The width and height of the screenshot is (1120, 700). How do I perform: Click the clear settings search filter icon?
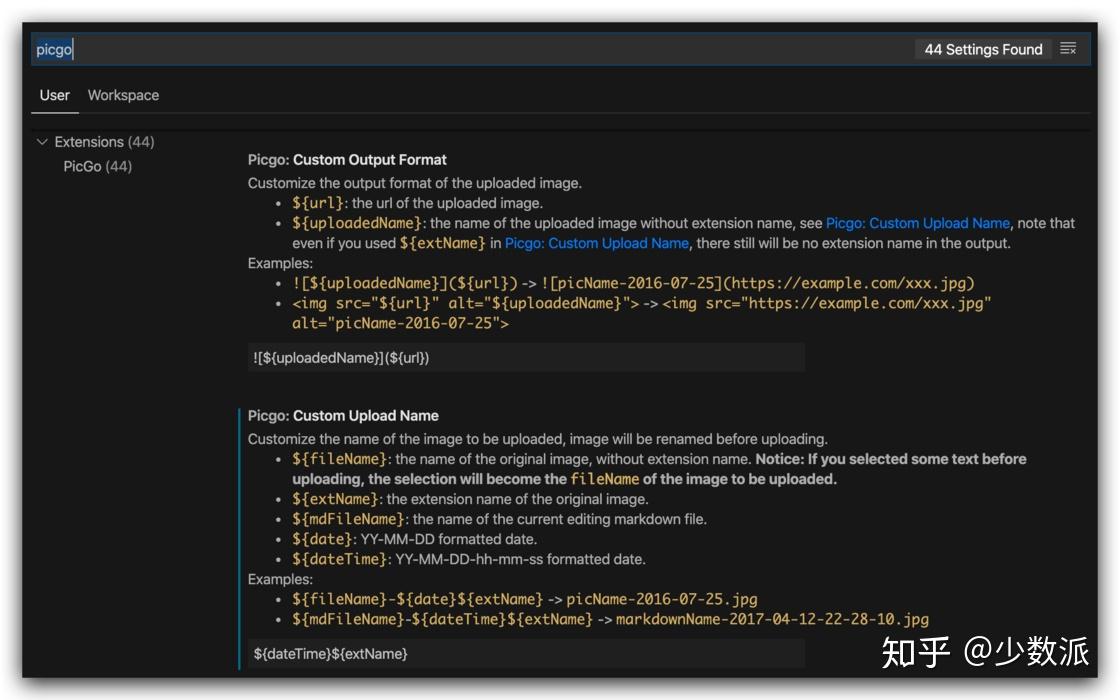coord(1068,49)
